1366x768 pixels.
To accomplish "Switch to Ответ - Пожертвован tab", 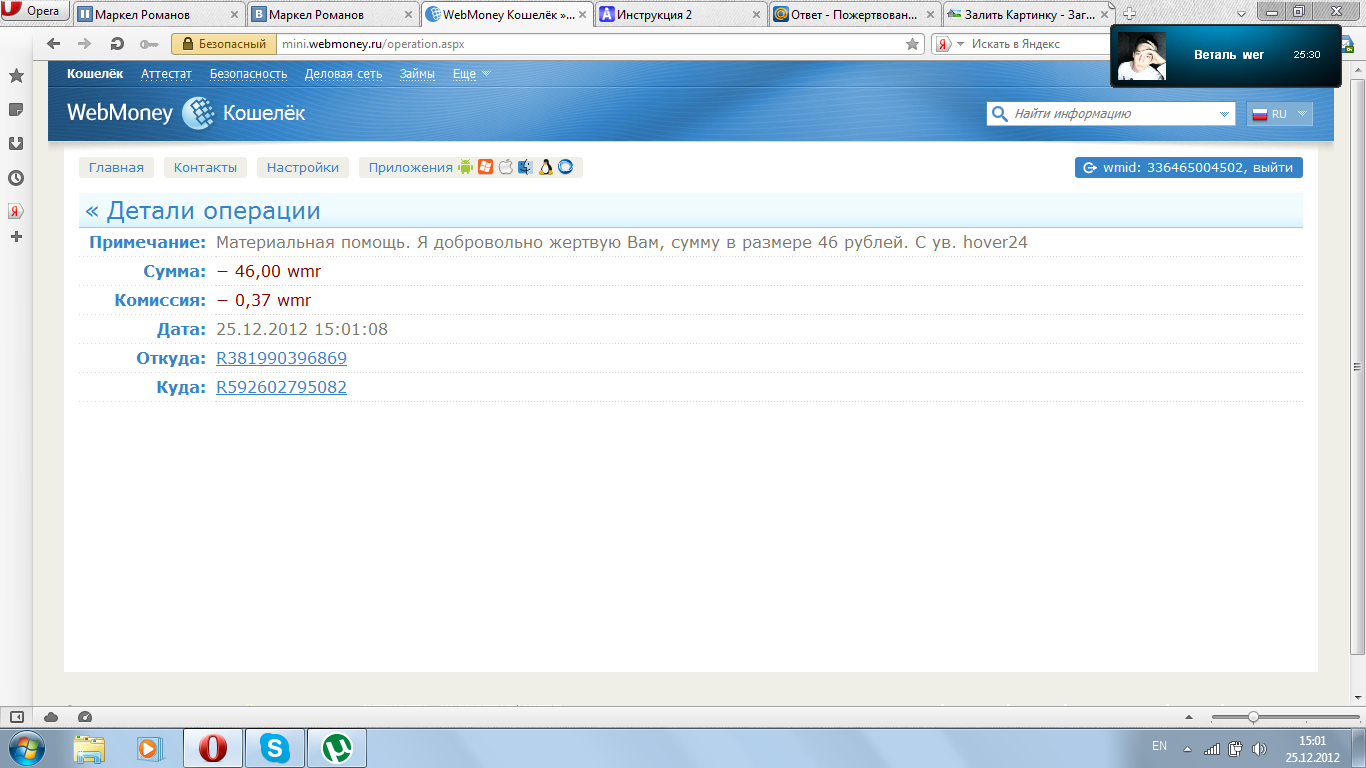I will point(854,14).
